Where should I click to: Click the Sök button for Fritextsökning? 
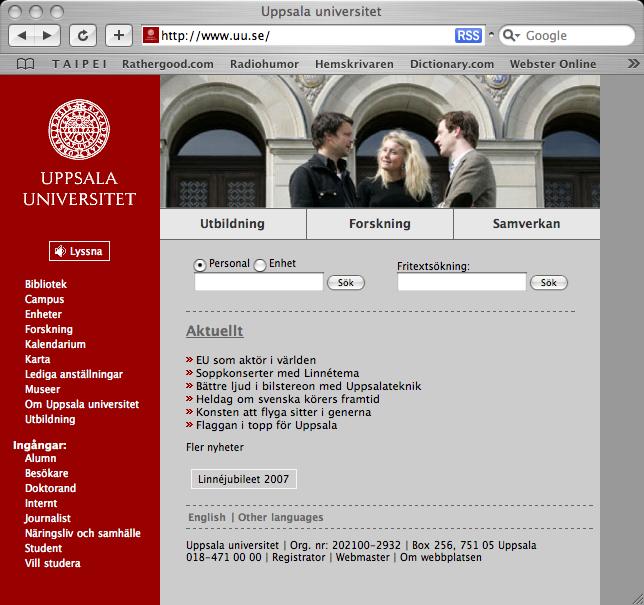(549, 283)
